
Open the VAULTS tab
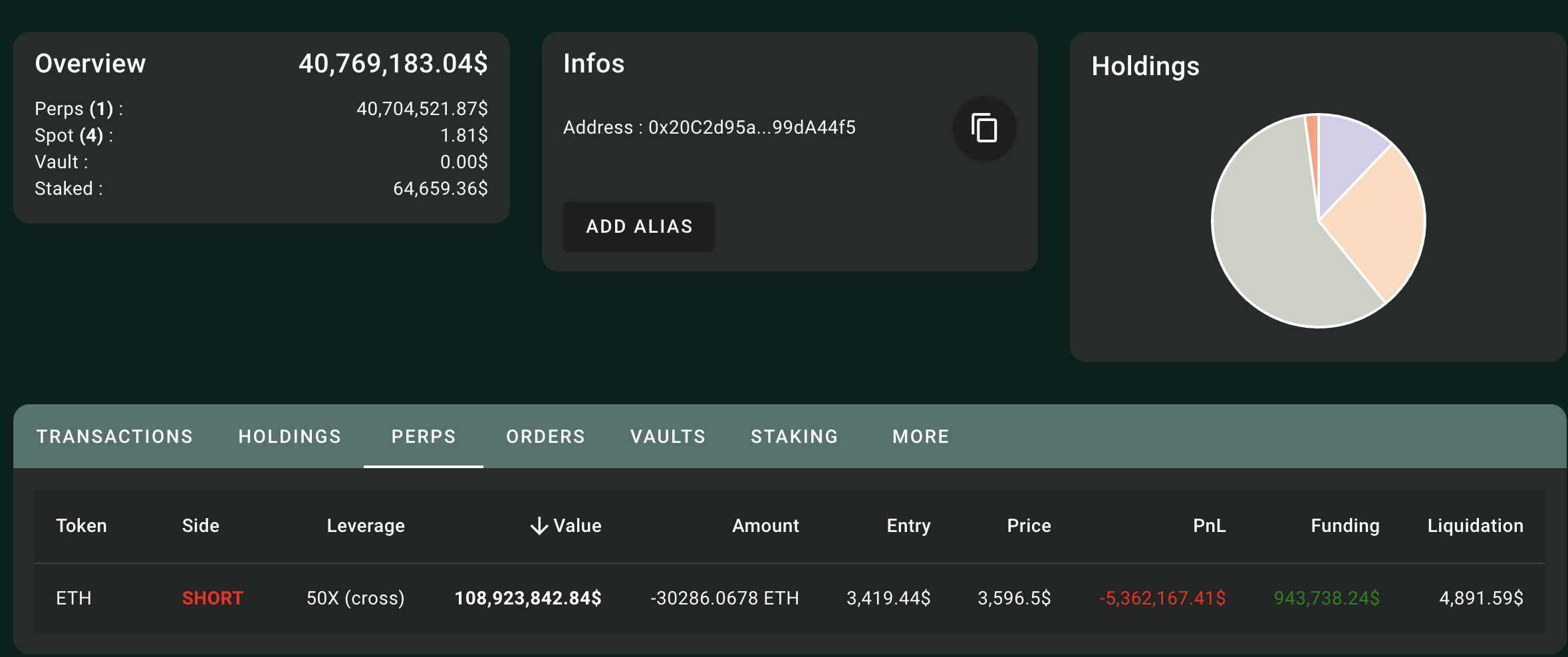click(x=668, y=436)
